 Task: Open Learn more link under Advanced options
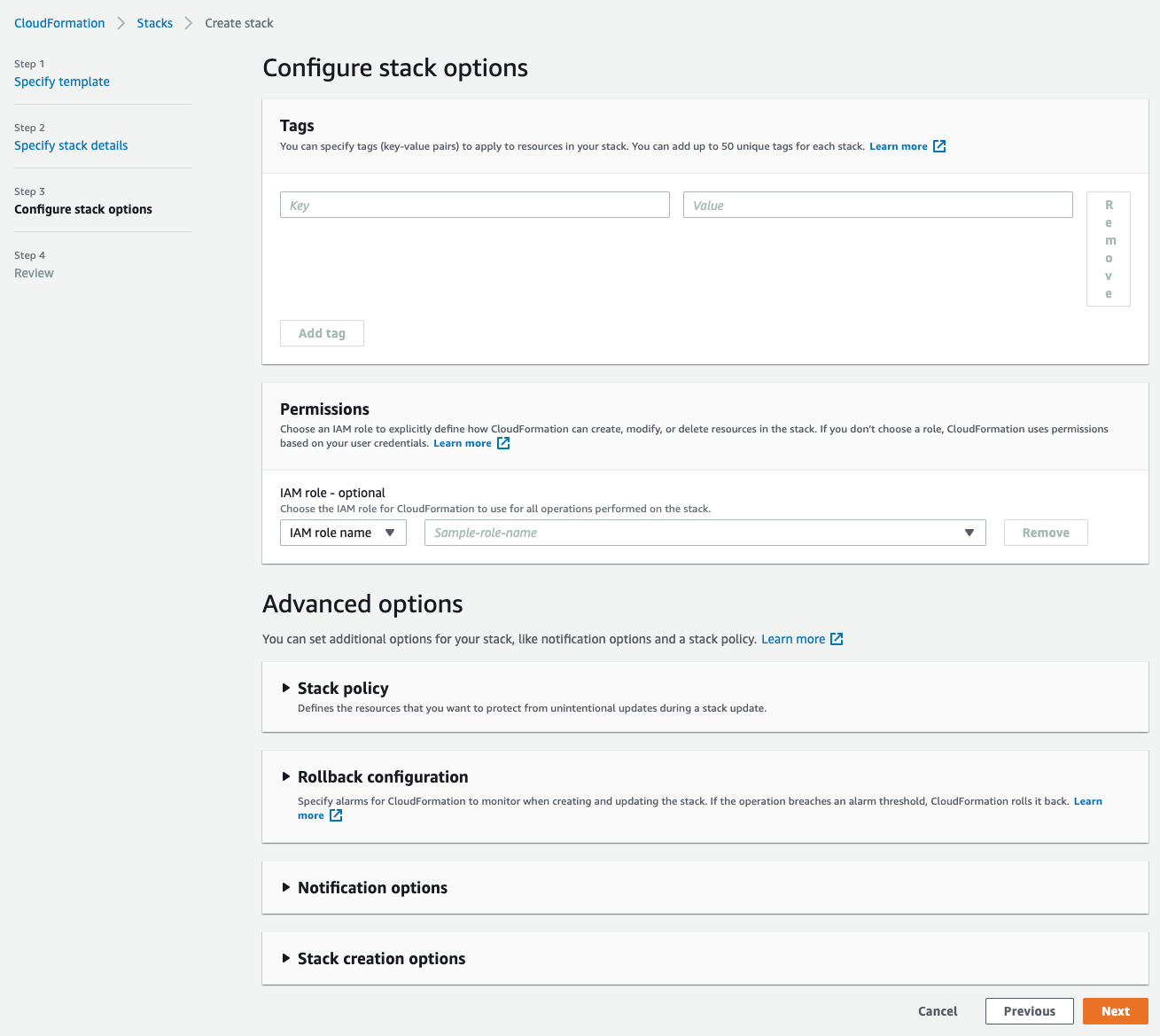(x=793, y=639)
